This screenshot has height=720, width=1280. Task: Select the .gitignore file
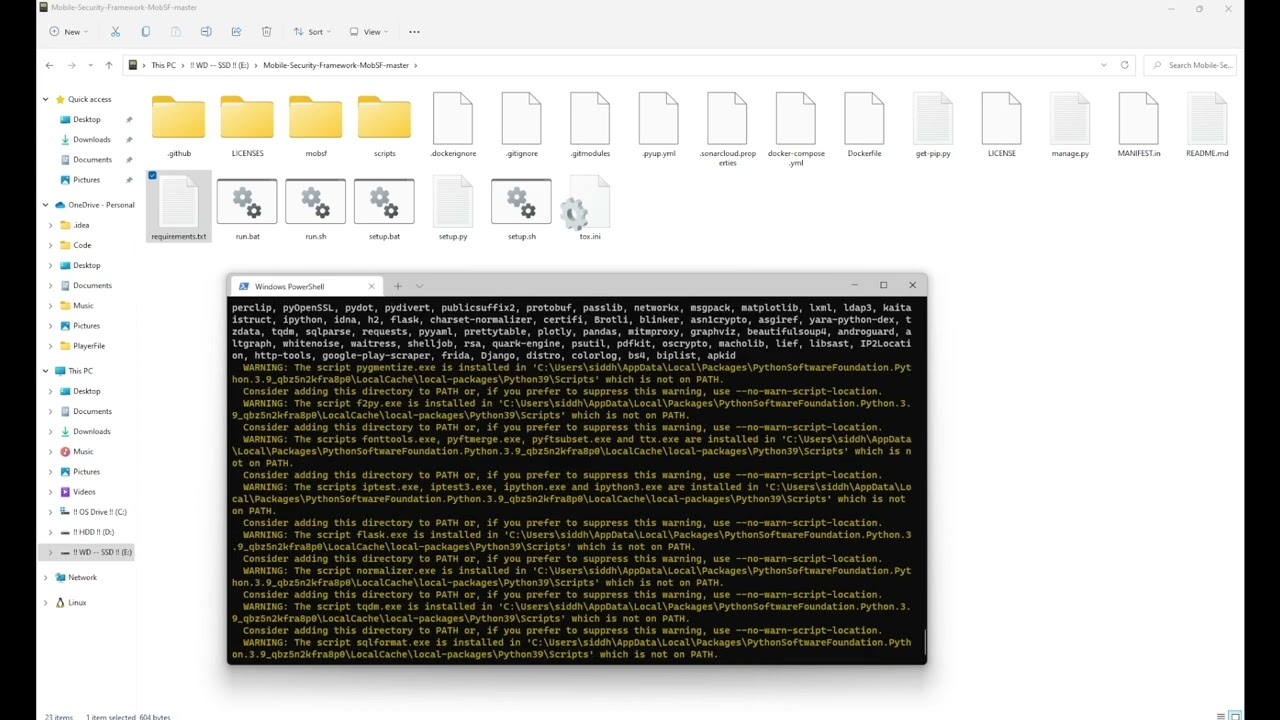click(521, 126)
